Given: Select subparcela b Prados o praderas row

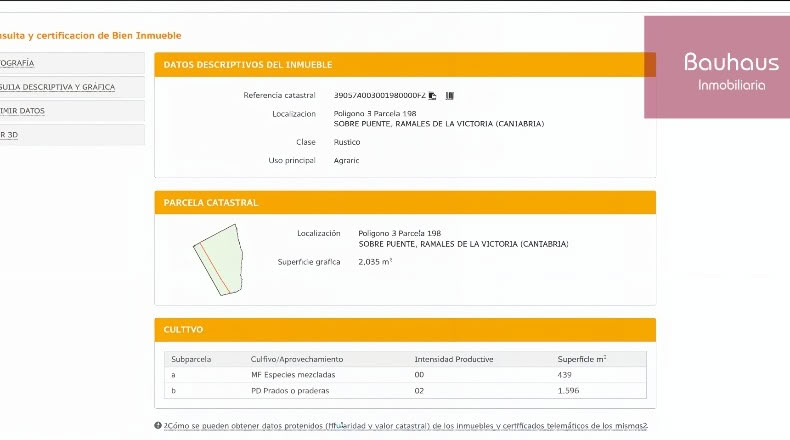Looking at the screenshot, I should click(405, 391).
